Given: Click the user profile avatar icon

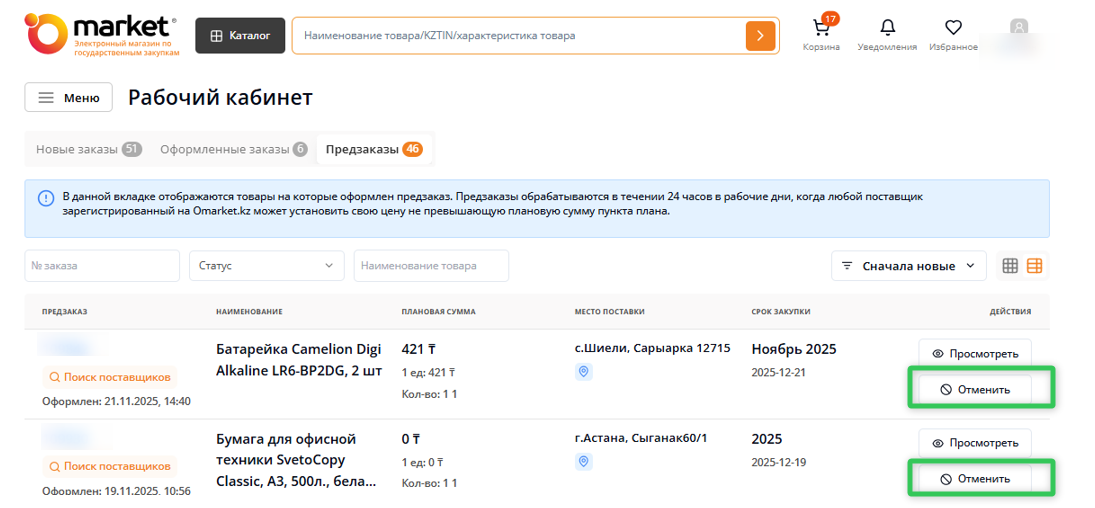Looking at the screenshot, I should (x=1018, y=28).
